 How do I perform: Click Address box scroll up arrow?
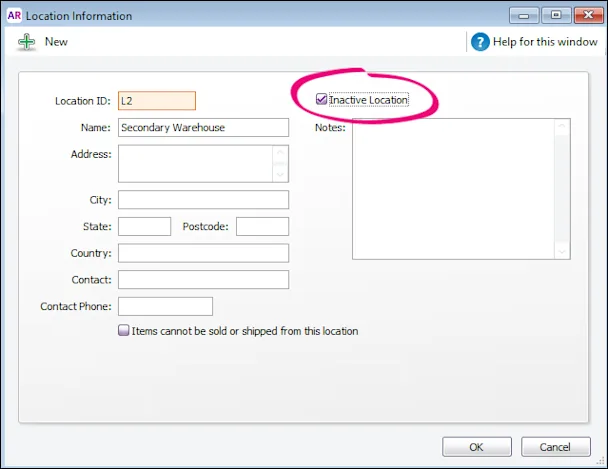coord(280,152)
